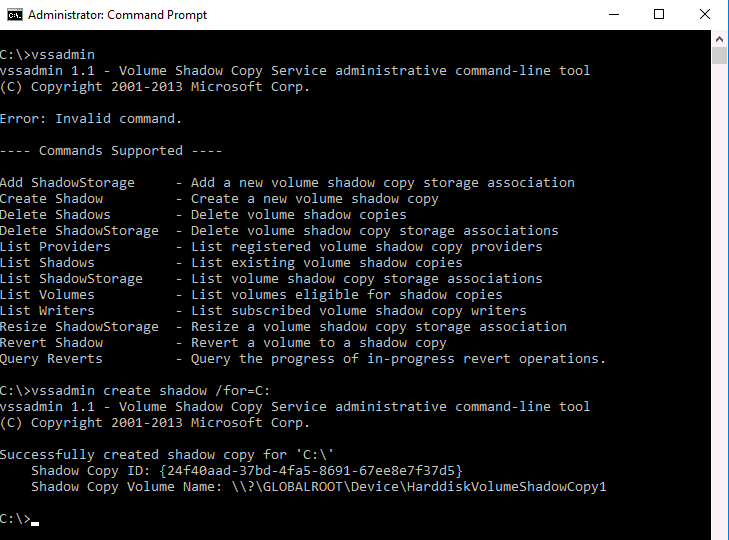729x540 pixels.
Task: Click the 'Query Reverts' command entry
Action: coord(51,359)
